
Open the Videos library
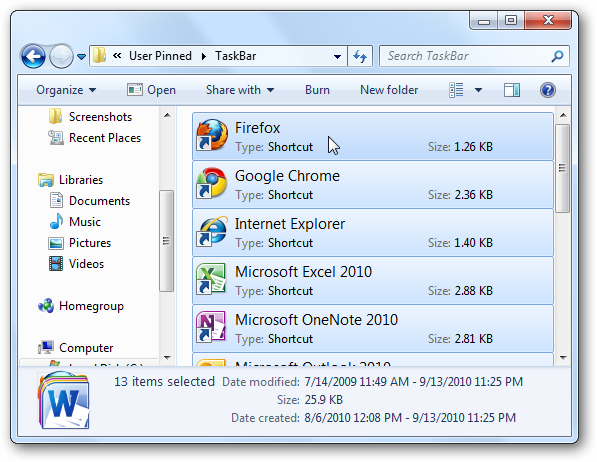point(86,264)
